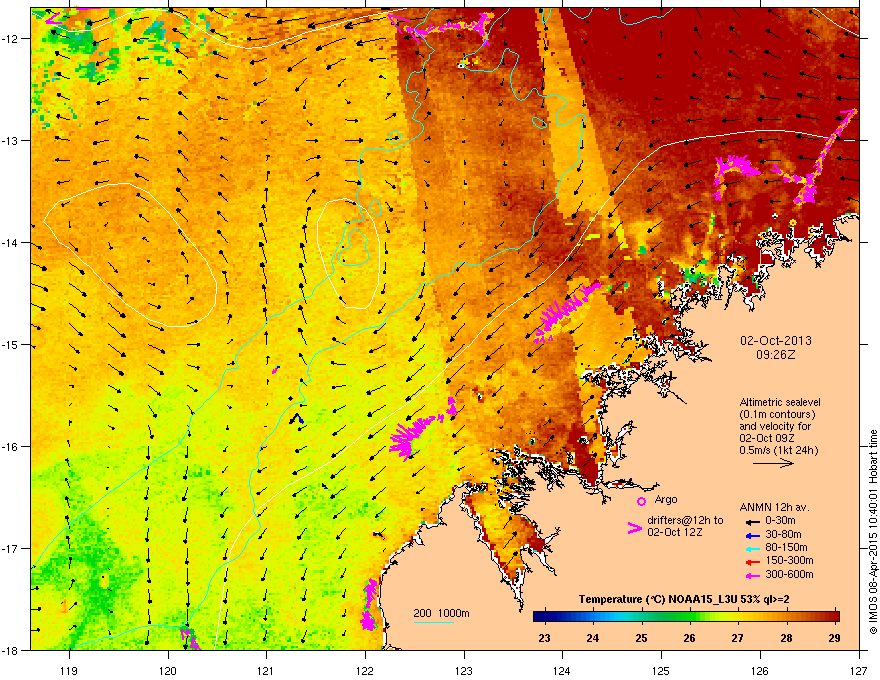880x680 pixels.
Task: Click the magenta drifters chevron symbol in legend
Action: point(634,528)
